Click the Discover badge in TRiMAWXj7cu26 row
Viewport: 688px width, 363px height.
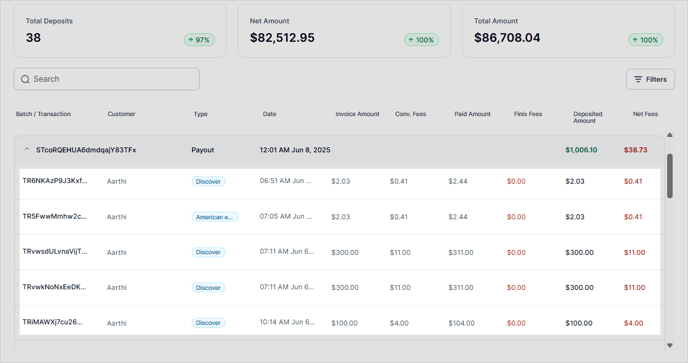tap(208, 323)
